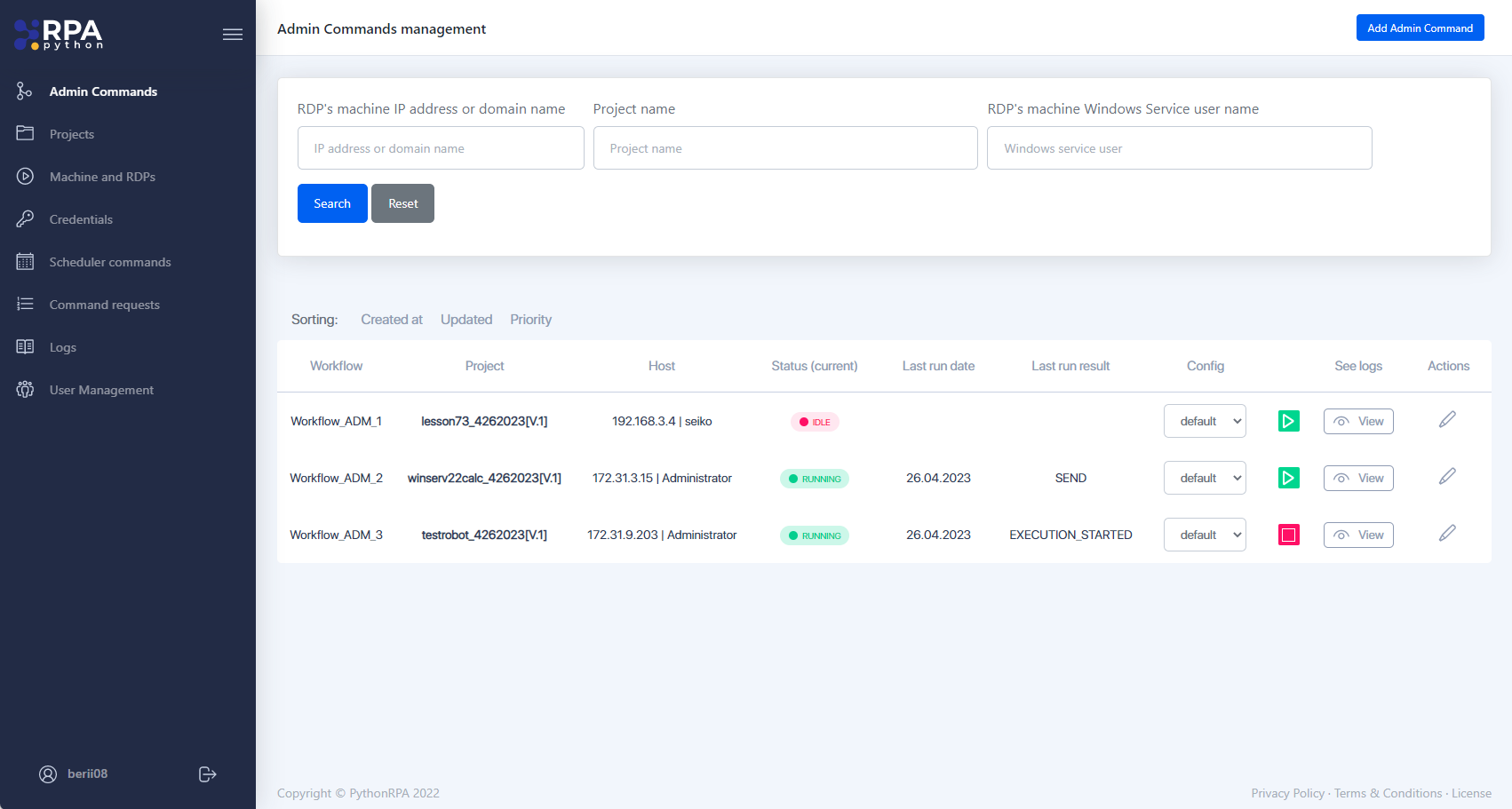Sort the list by Priority
The image size is (1512, 809).
[x=530, y=319]
